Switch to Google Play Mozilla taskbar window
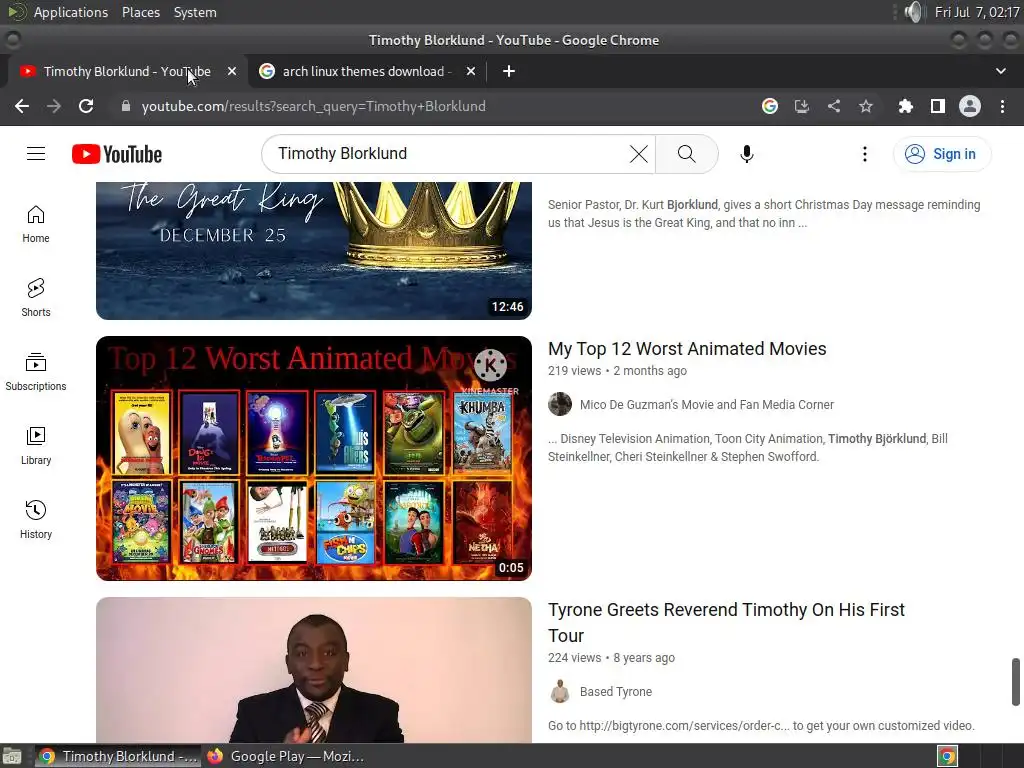The image size is (1024, 768). (286, 756)
